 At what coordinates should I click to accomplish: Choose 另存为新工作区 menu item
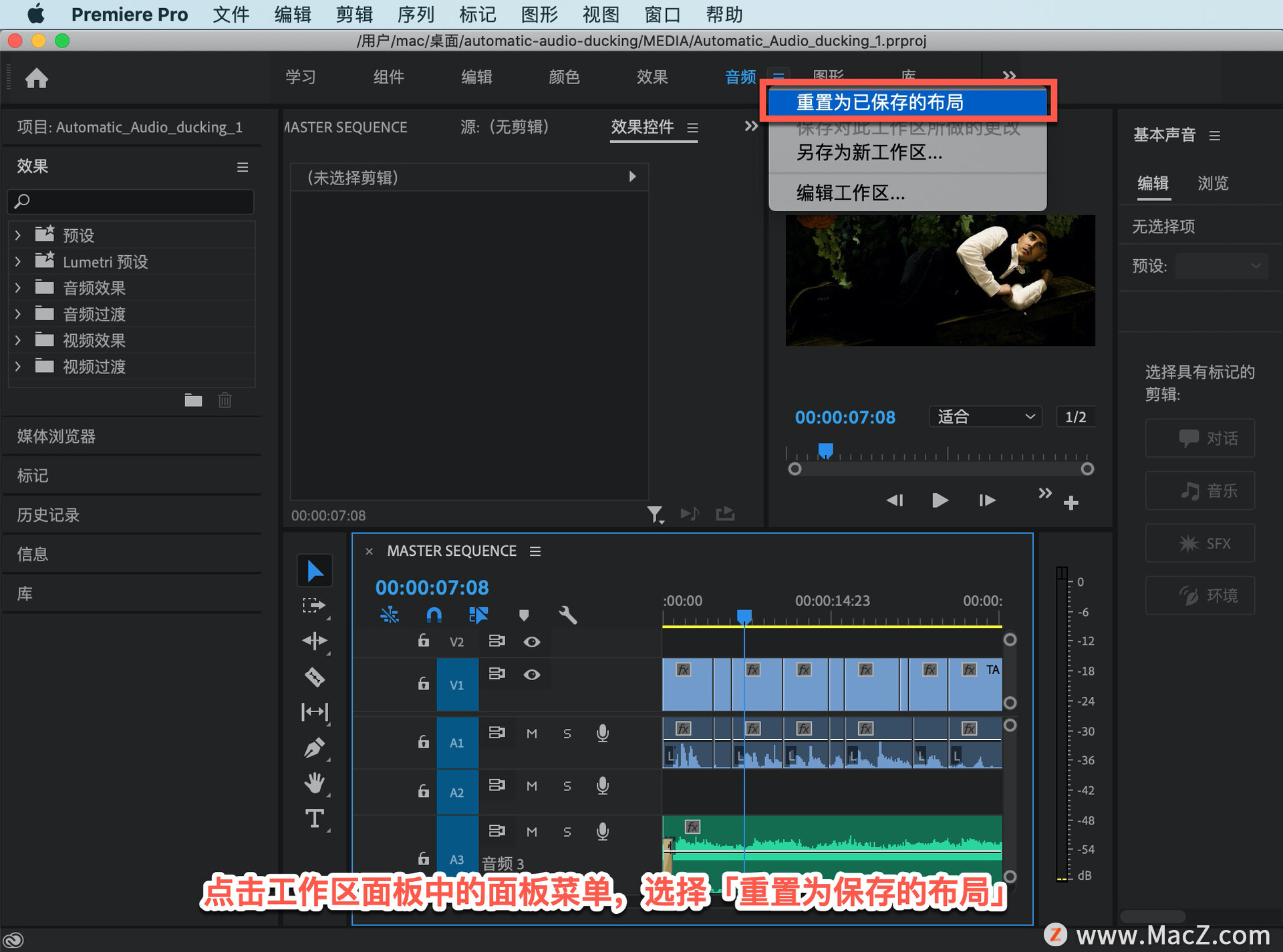[x=907, y=153]
